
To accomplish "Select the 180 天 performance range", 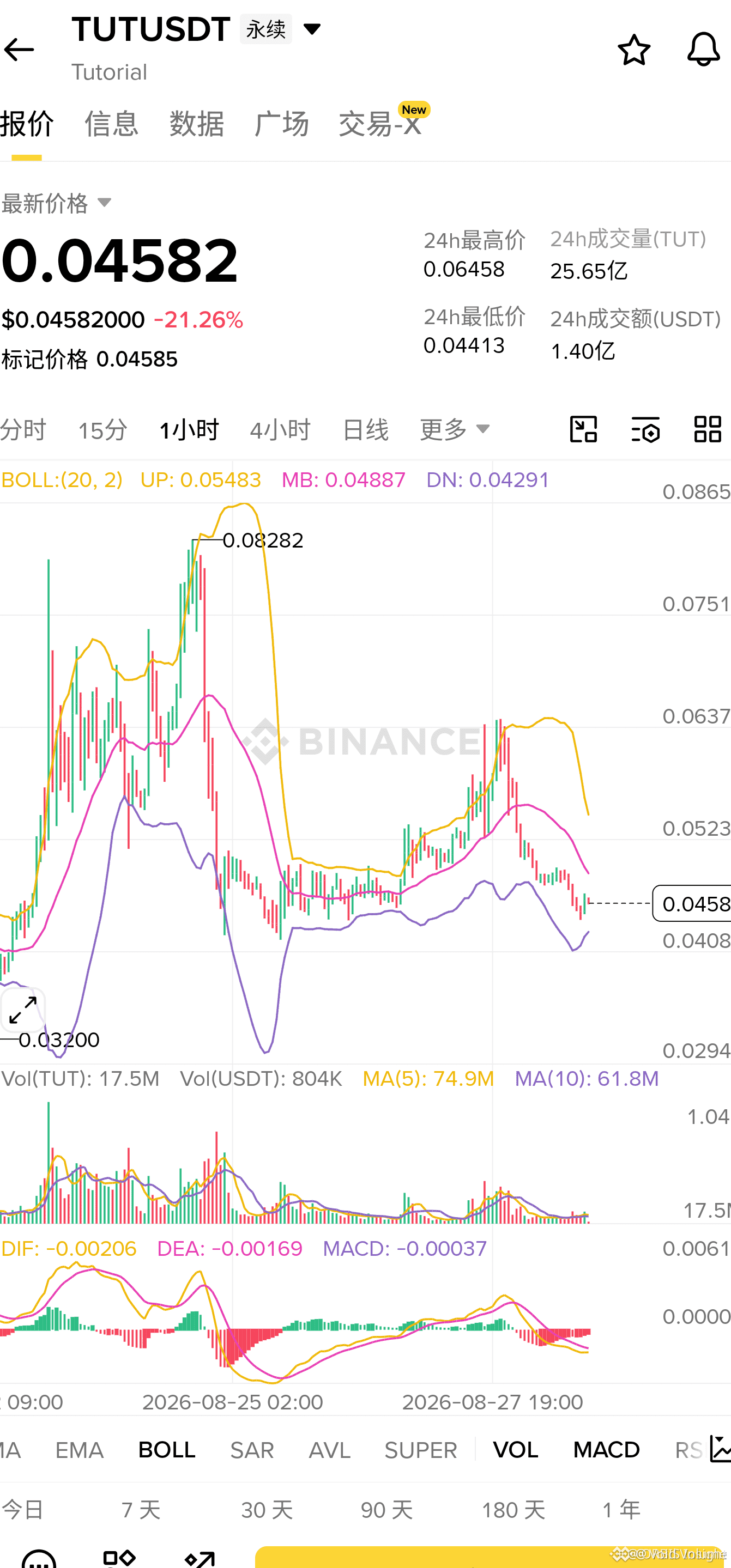I will pos(513,1510).
